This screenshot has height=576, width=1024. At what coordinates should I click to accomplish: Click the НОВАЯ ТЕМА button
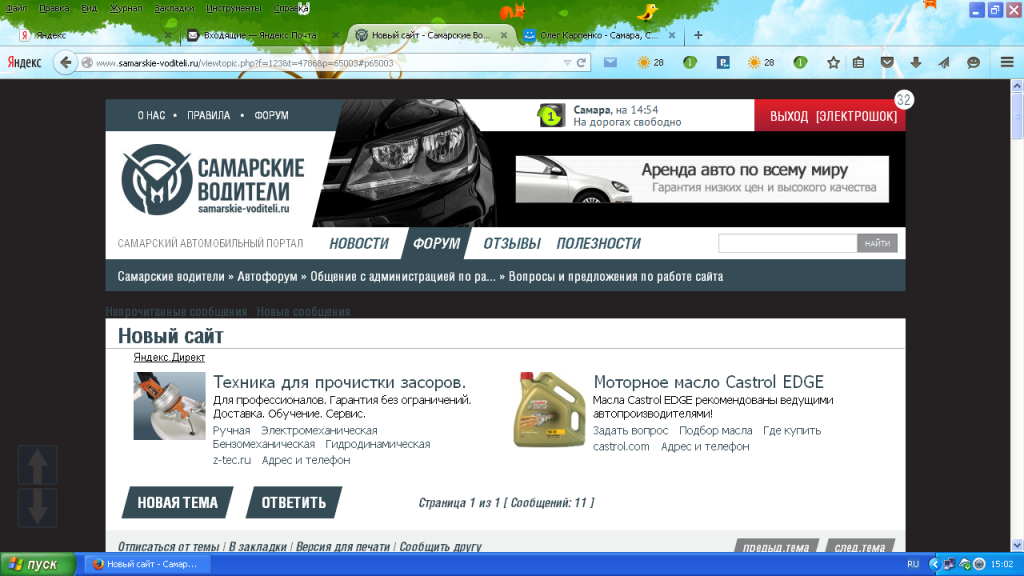(178, 503)
